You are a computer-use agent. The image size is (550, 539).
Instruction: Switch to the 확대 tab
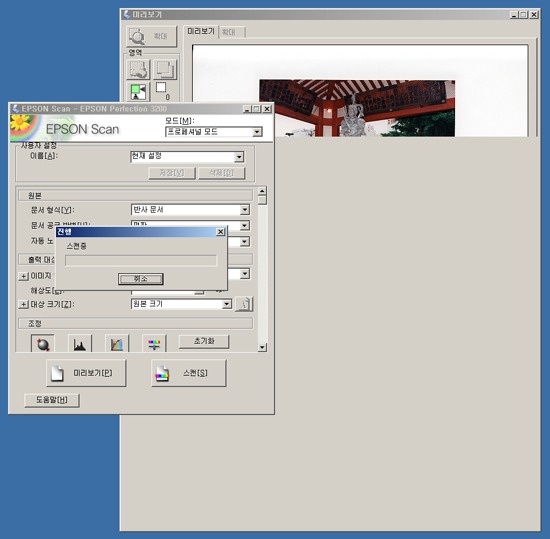click(232, 32)
